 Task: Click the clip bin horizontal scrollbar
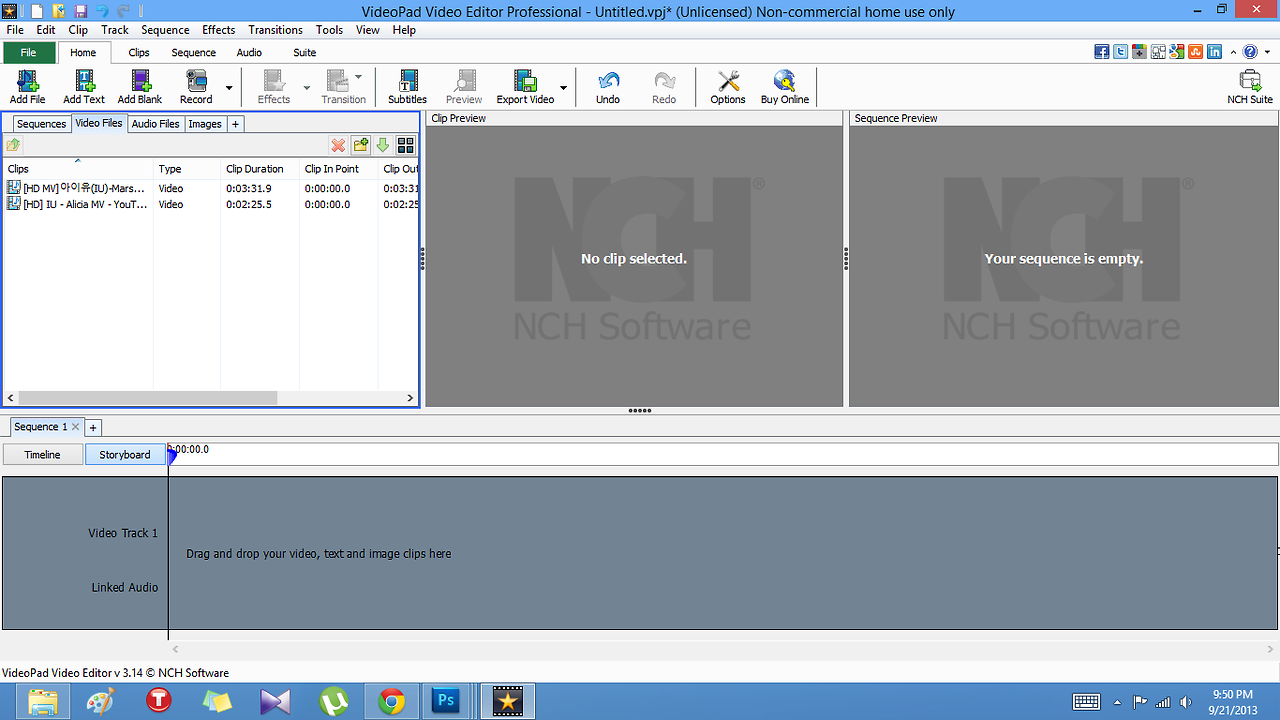click(x=146, y=397)
